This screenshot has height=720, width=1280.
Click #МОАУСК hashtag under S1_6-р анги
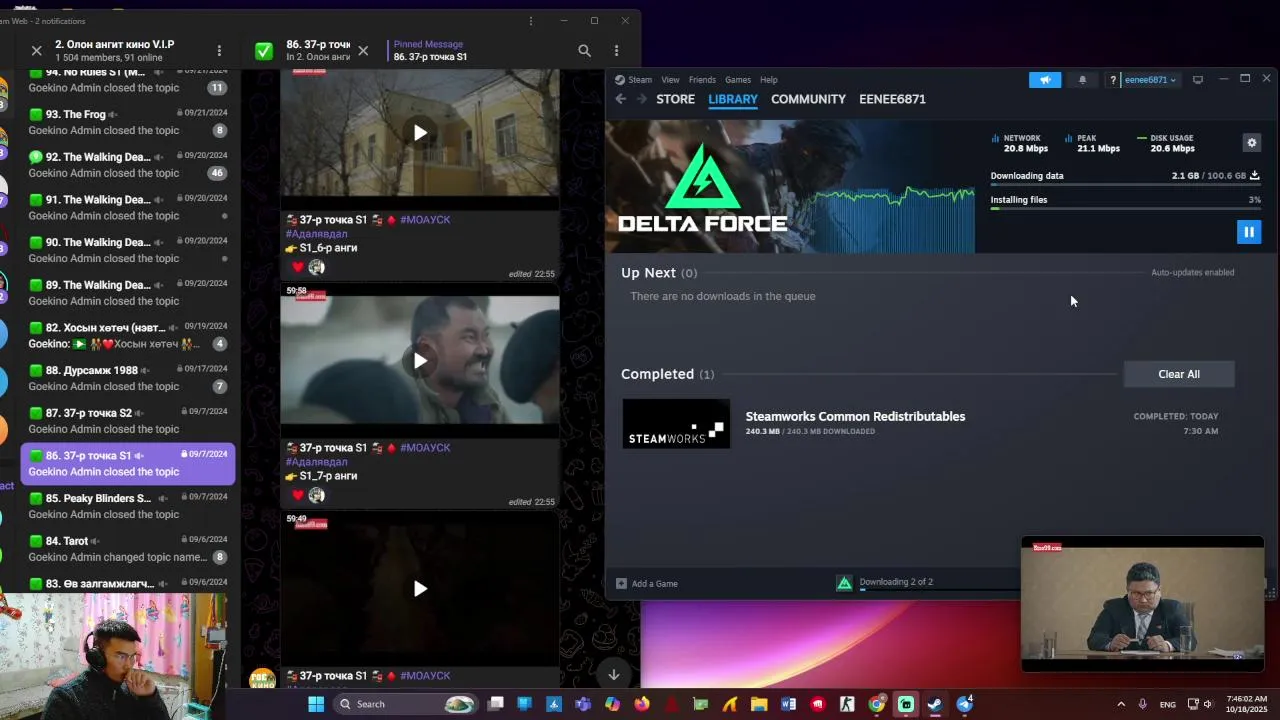425,220
